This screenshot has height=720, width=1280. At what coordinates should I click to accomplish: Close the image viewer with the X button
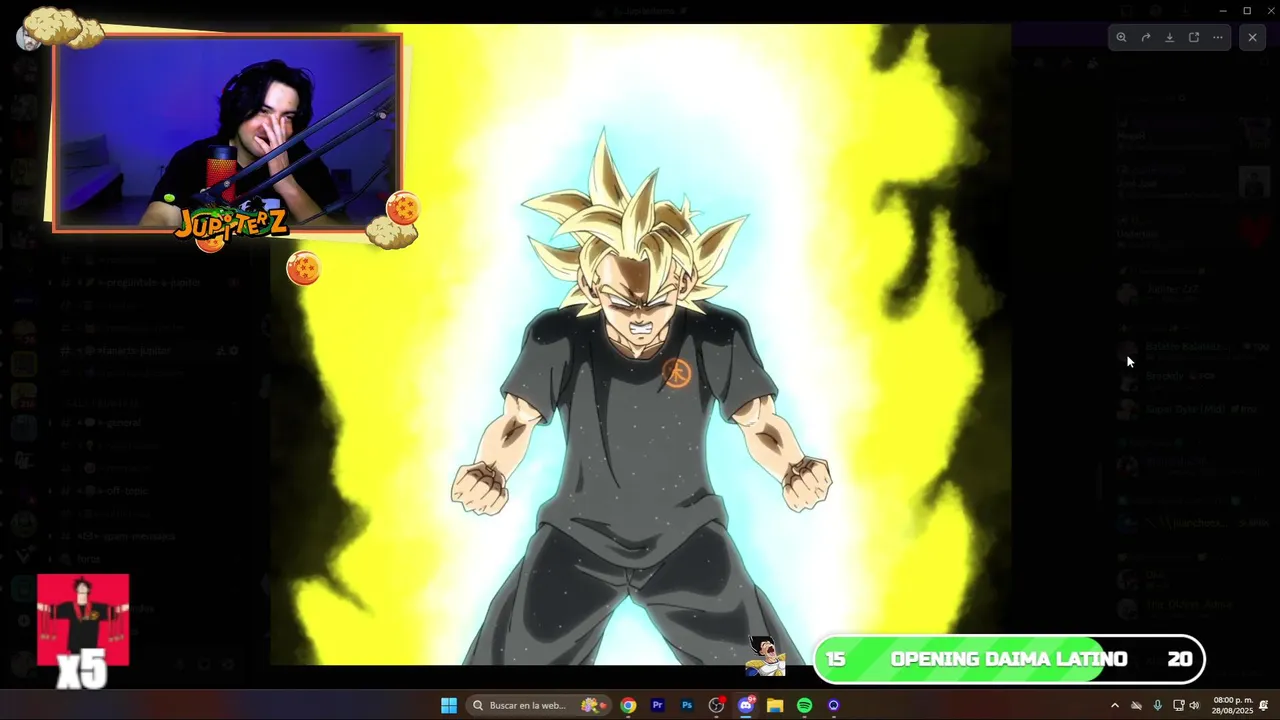pyautogui.click(x=1252, y=37)
